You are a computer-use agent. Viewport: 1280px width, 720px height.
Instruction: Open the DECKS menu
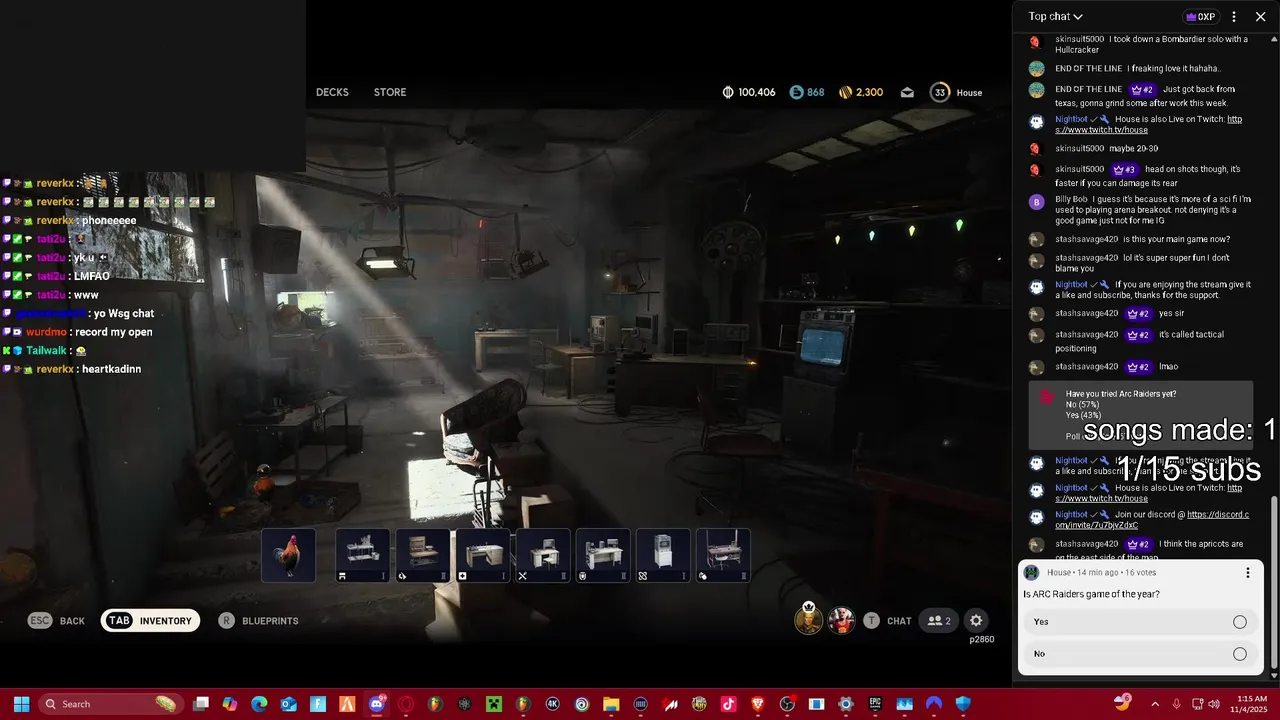332,92
